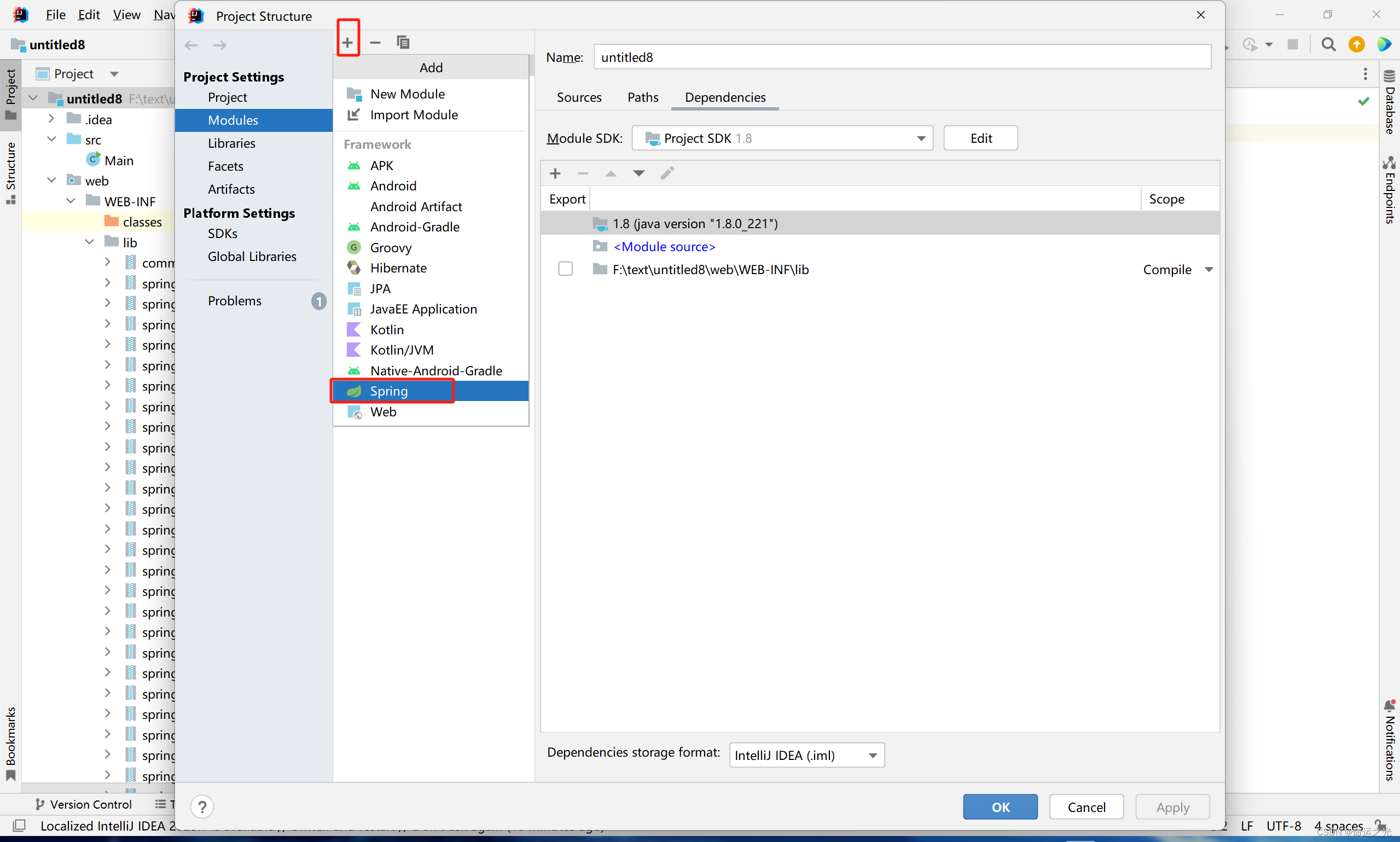Click the orange update arrow icon
This screenshot has width=1400, height=842.
[1356, 44]
